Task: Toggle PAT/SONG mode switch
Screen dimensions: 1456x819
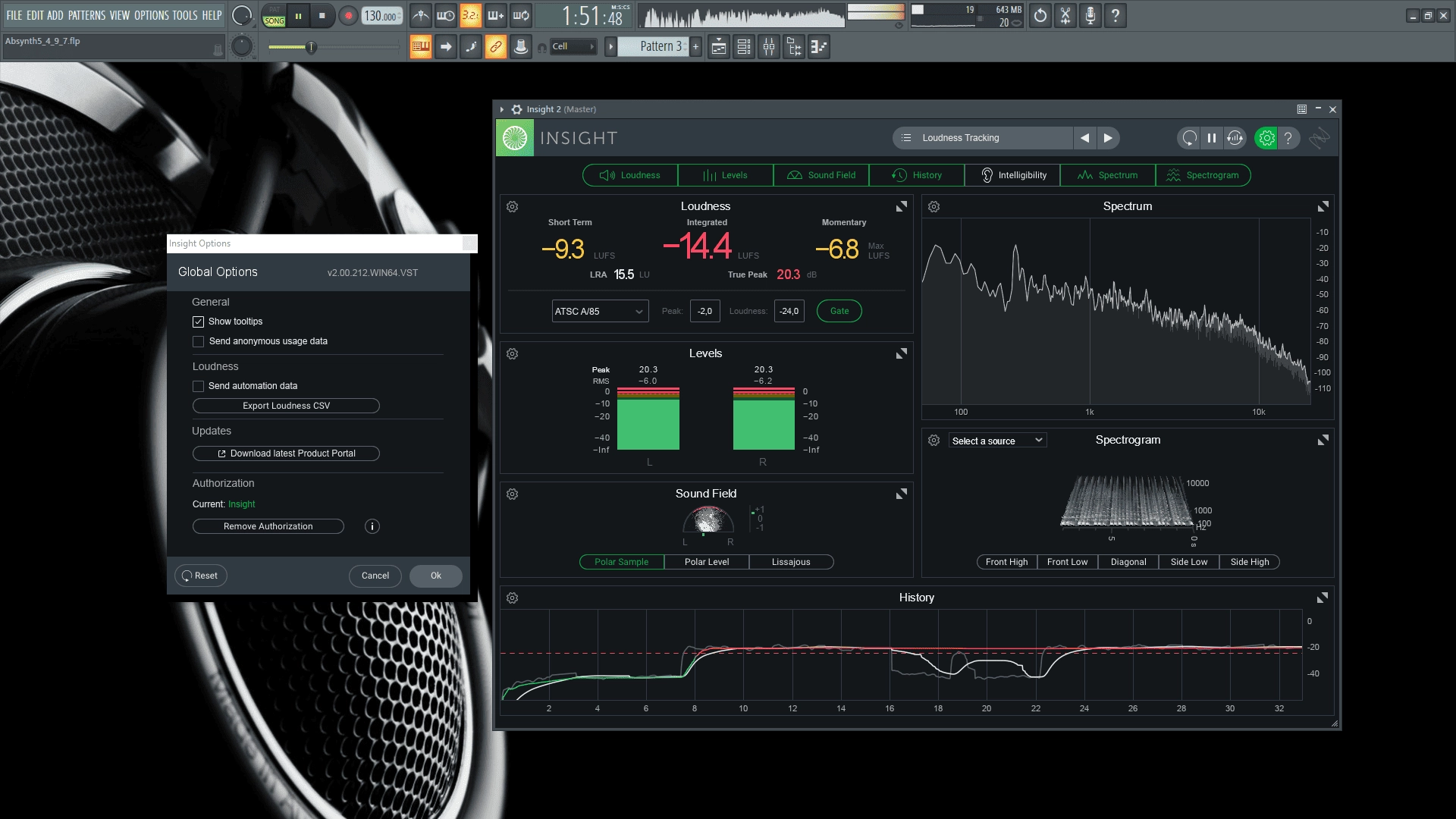Action: pos(274,15)
